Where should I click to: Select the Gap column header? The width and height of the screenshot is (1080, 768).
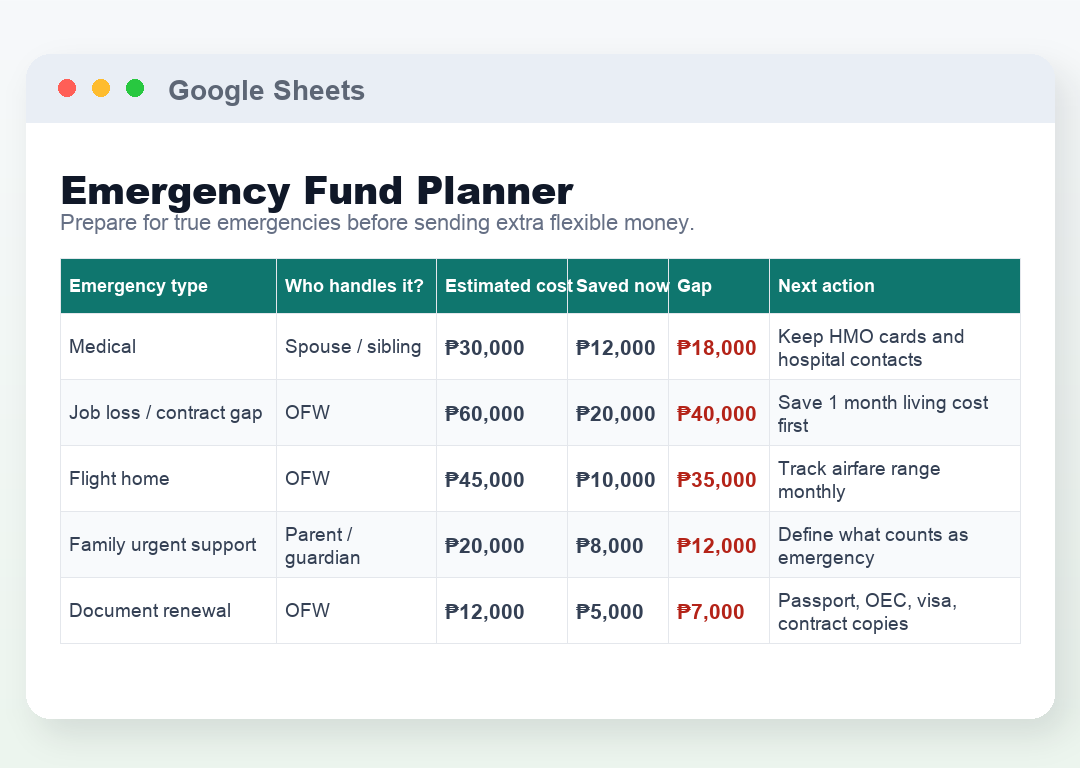(x=719, y=286)
